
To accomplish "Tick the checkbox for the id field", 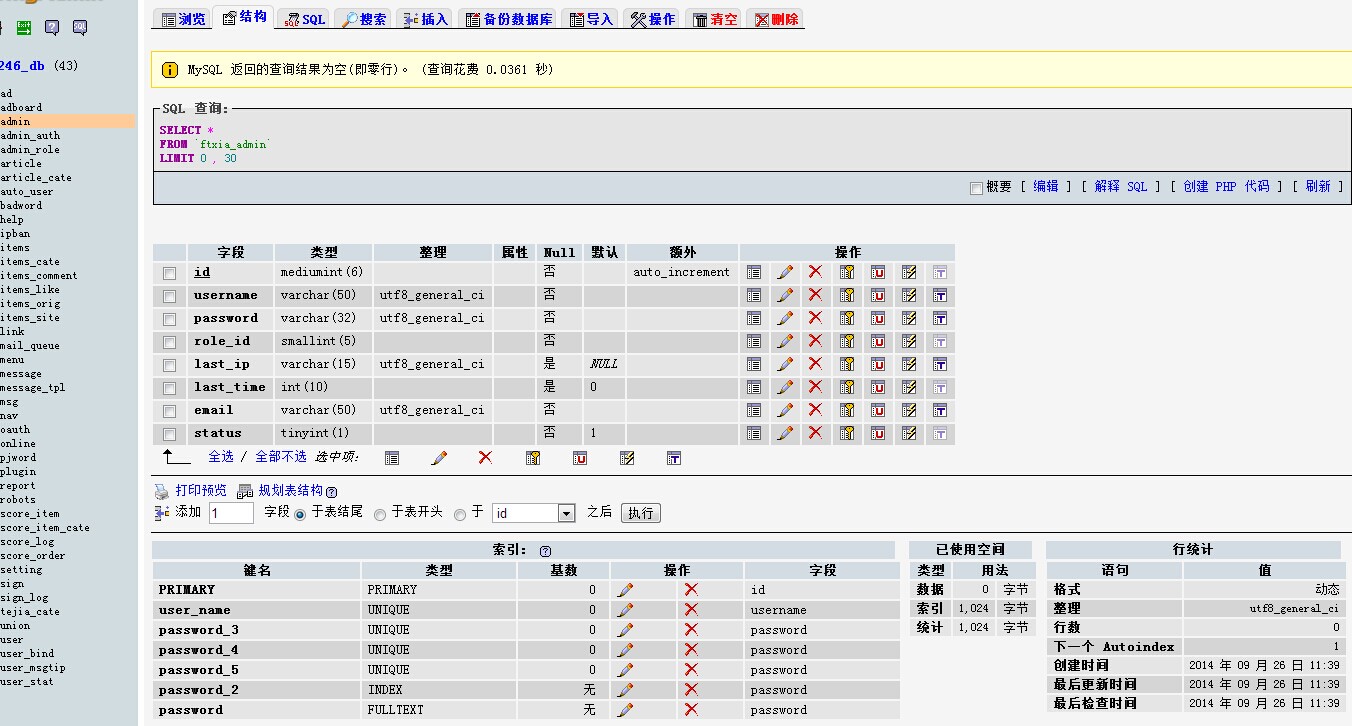I will [170, 273].
